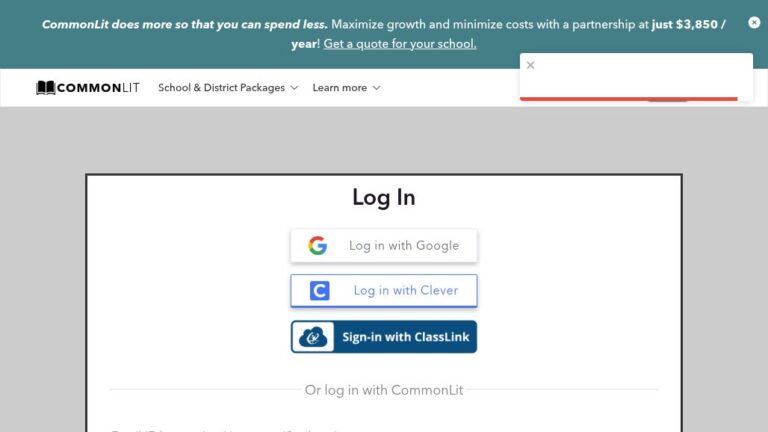Click the Clever C logo icon

[x=319, y=290]
